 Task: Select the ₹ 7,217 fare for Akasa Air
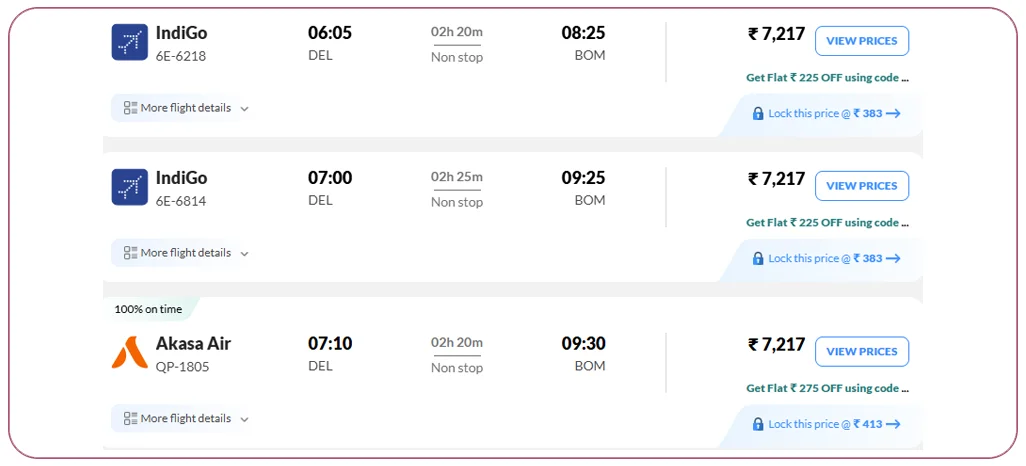(776, 345)
